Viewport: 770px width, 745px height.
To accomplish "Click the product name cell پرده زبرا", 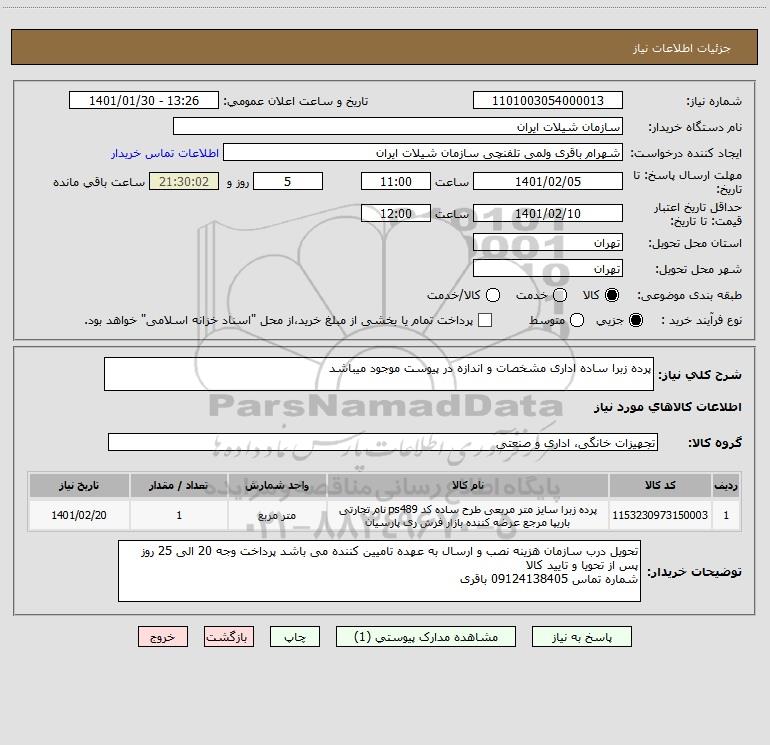I will [x=468, y=516].
